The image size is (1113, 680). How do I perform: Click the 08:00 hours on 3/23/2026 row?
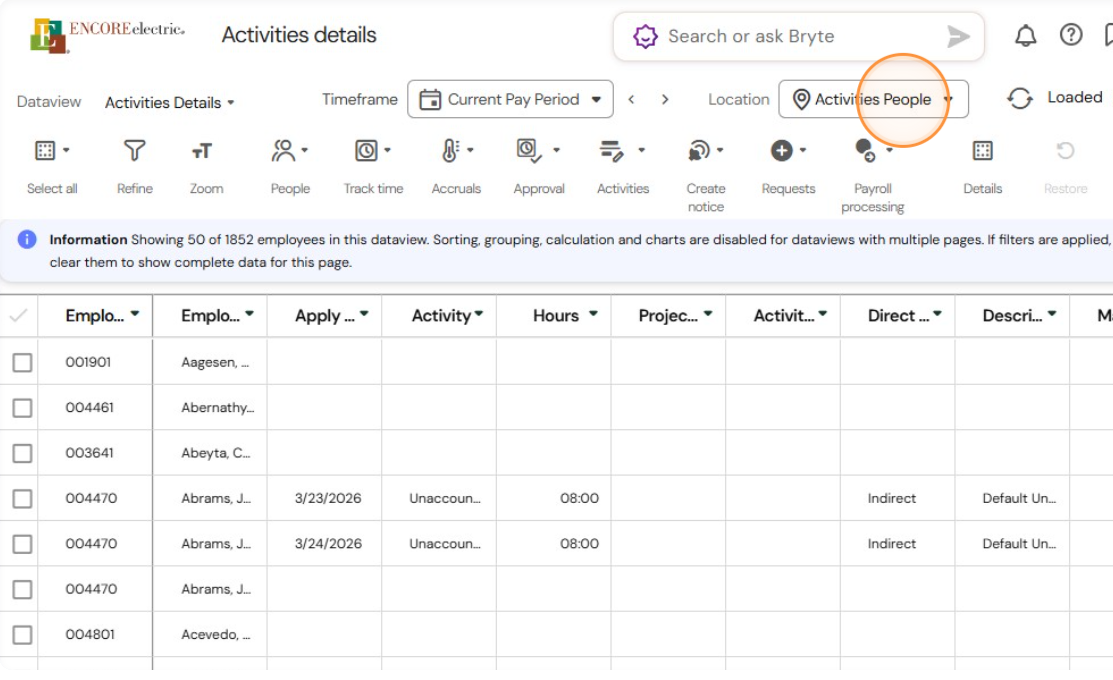pyautogui.click(x=579, y=498)
